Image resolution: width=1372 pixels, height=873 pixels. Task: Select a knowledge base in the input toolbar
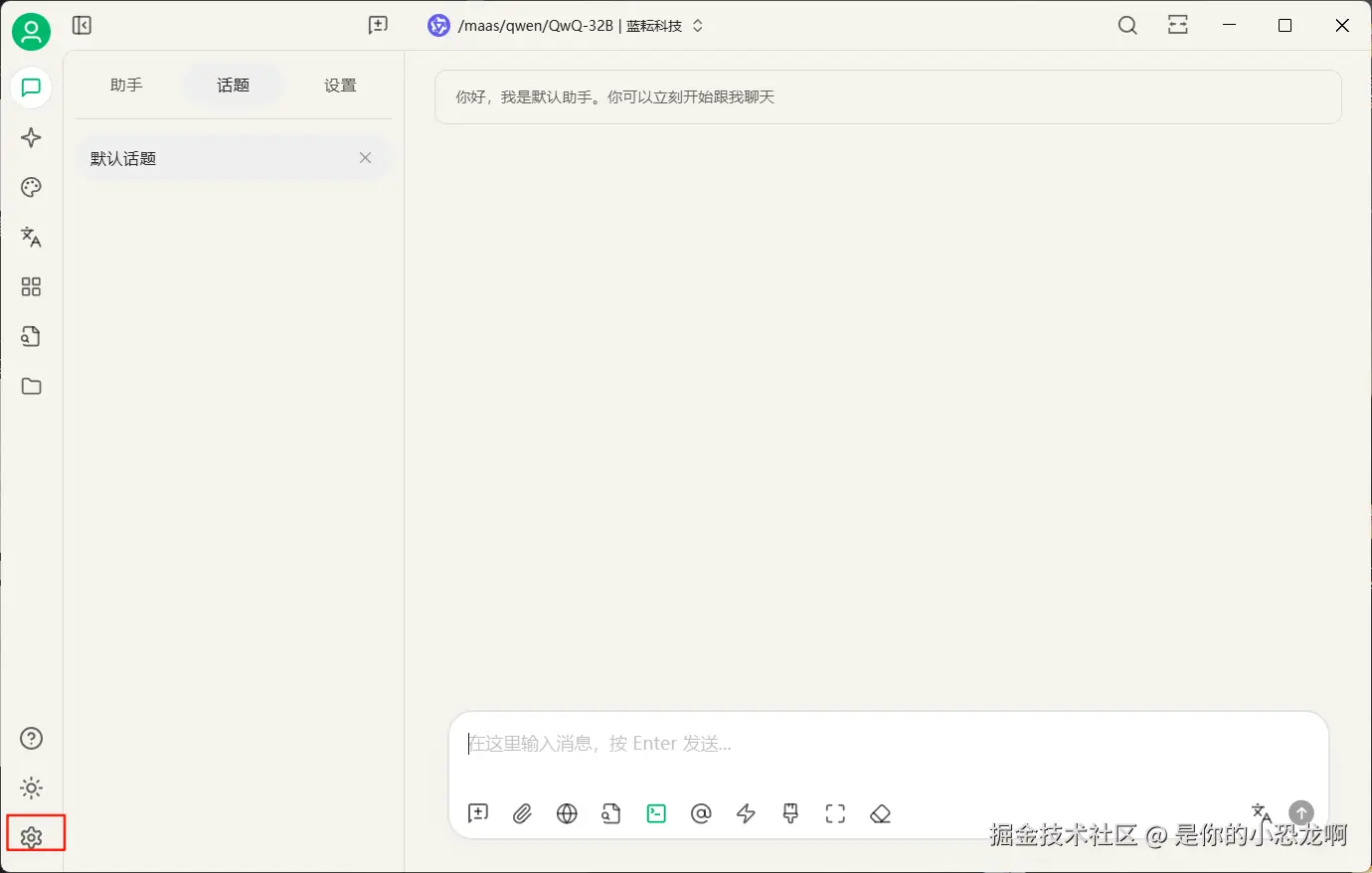(611, 813)
